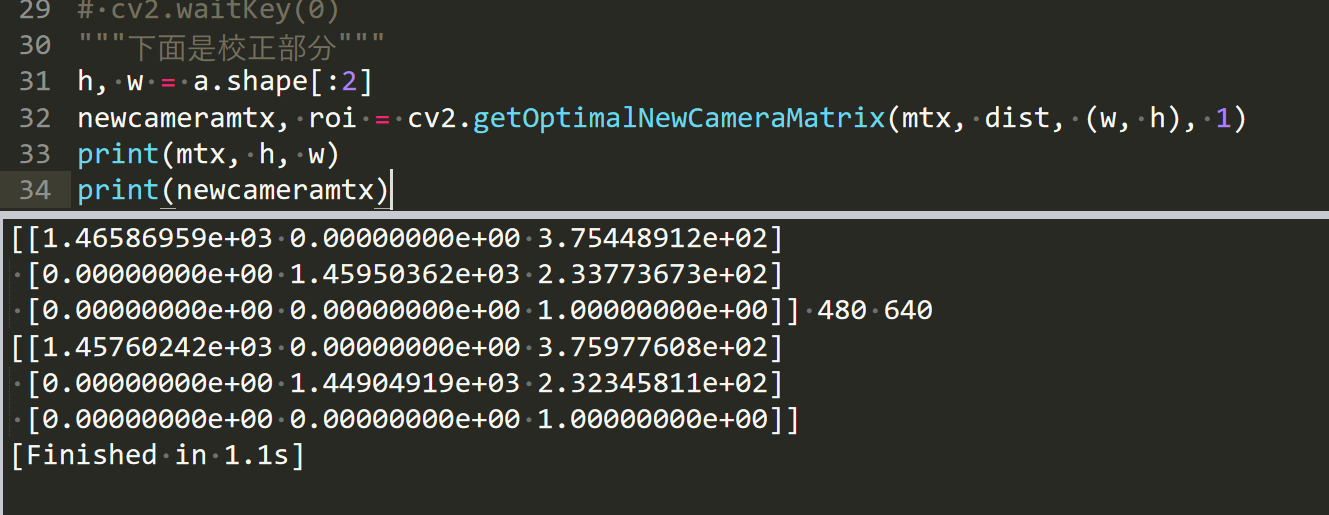Click the Chinese docstring on line 30
The image size is (1329, 515).
coord(230,45)
